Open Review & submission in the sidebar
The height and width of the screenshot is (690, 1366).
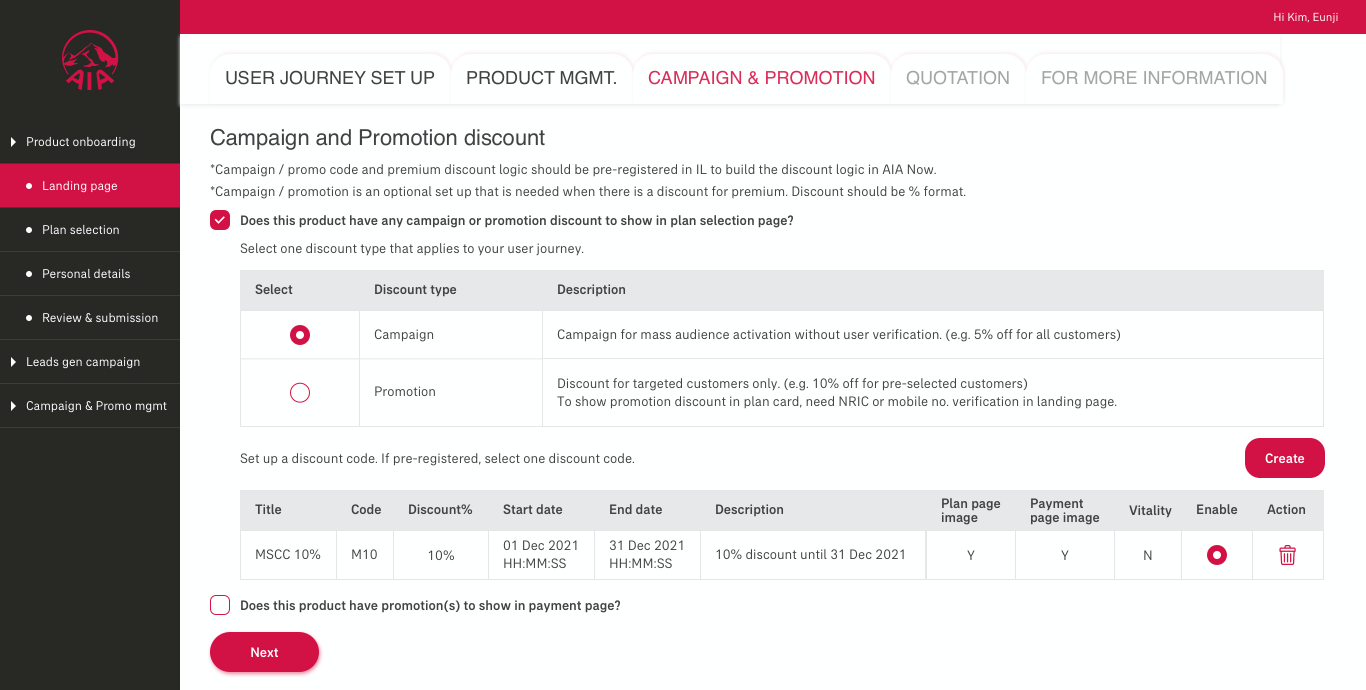coord(90,318)
